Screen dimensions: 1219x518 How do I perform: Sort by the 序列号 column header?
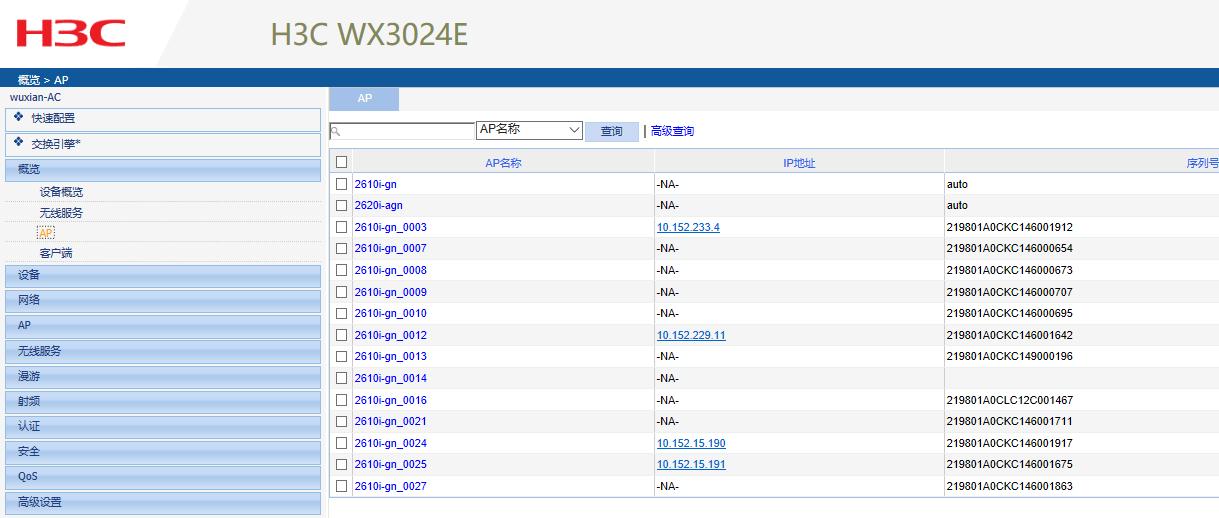point(1202,163)
